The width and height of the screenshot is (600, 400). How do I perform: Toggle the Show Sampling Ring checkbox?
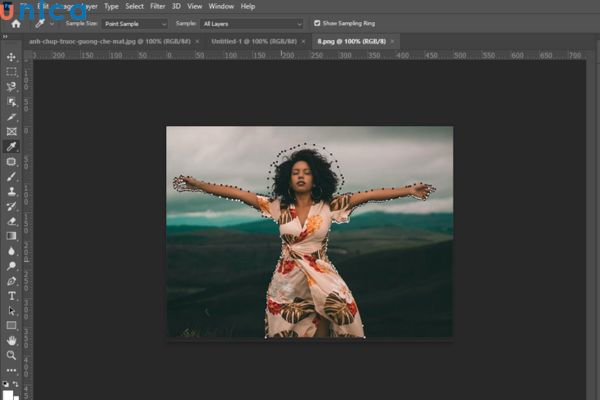[x=317, y=23]
